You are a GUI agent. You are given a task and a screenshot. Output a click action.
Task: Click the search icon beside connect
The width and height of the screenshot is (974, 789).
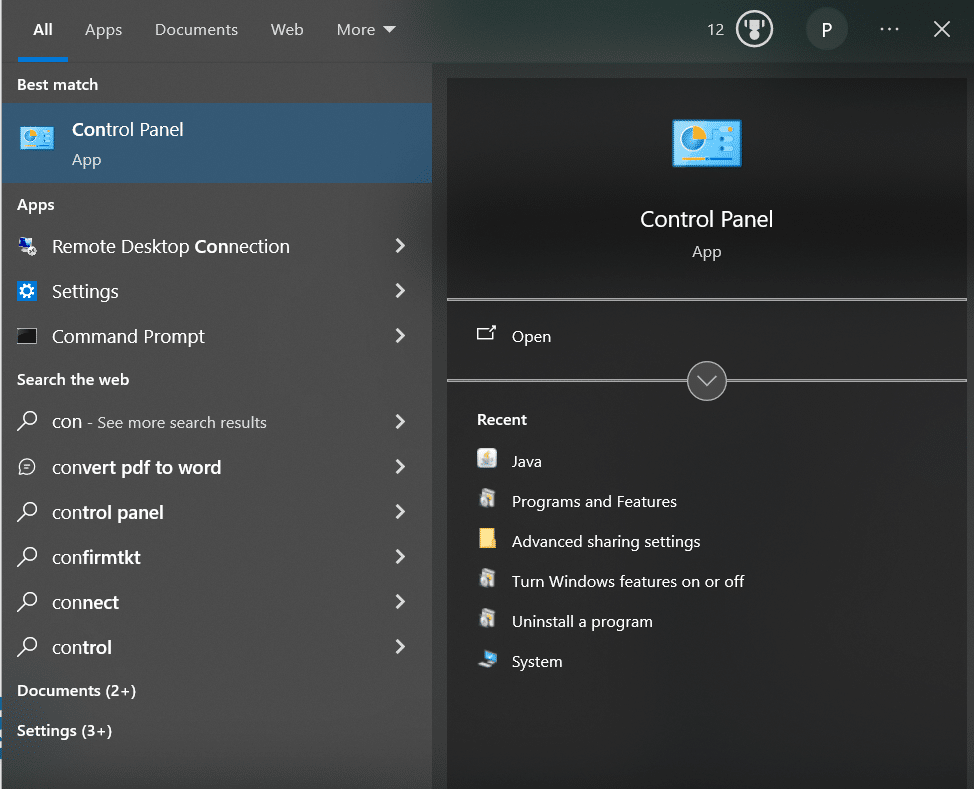coord(27,601)
